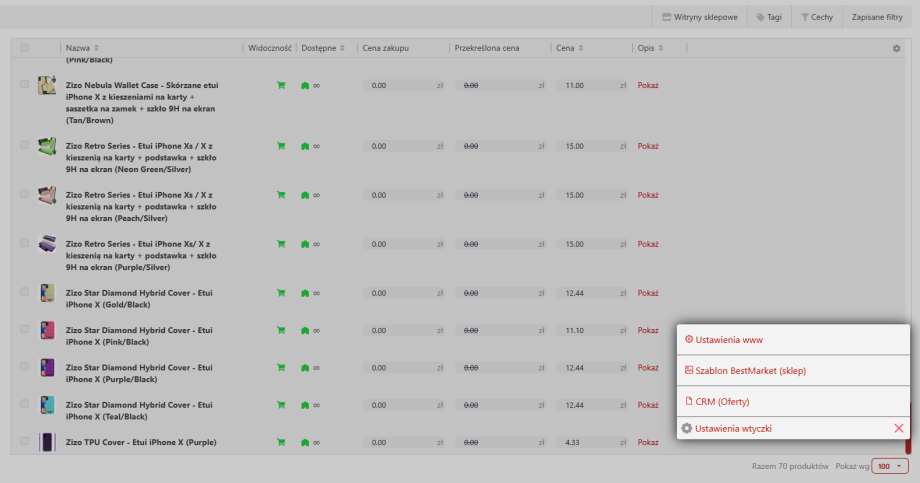Select checkbox for Retro Series Purple/Silver
This screenshot has width=920, height=483.
coord(24,242)
